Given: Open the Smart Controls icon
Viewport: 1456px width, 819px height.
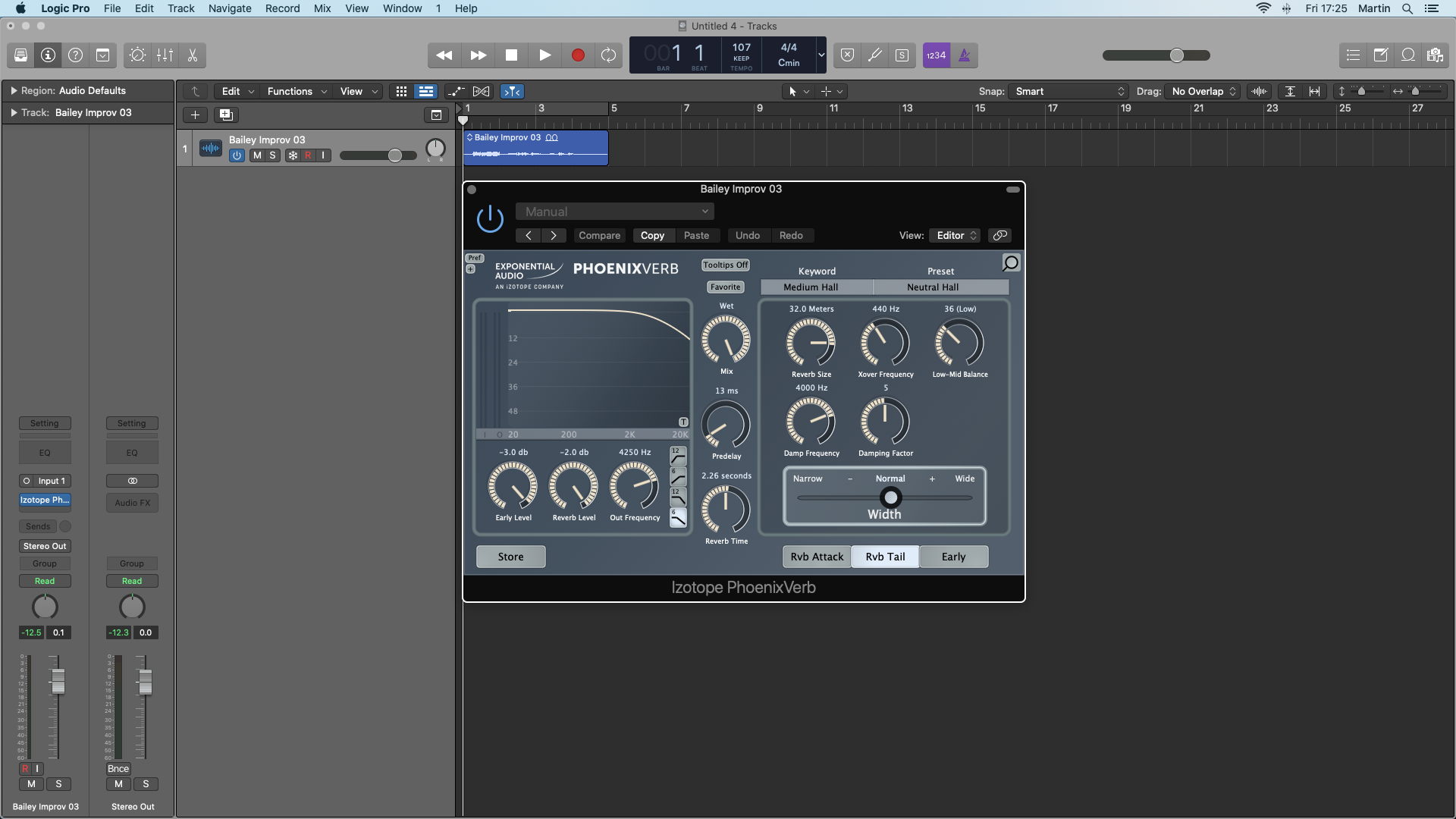Looking at the screenshot, I should (x=137, y=55).
